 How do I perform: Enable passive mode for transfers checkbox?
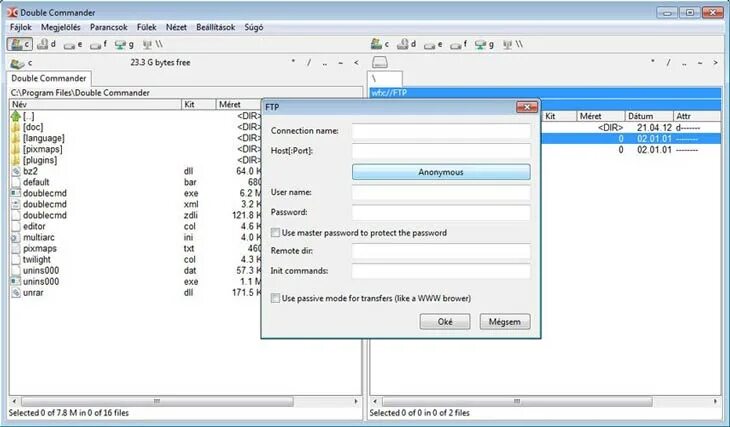click(x=276, y=298)
